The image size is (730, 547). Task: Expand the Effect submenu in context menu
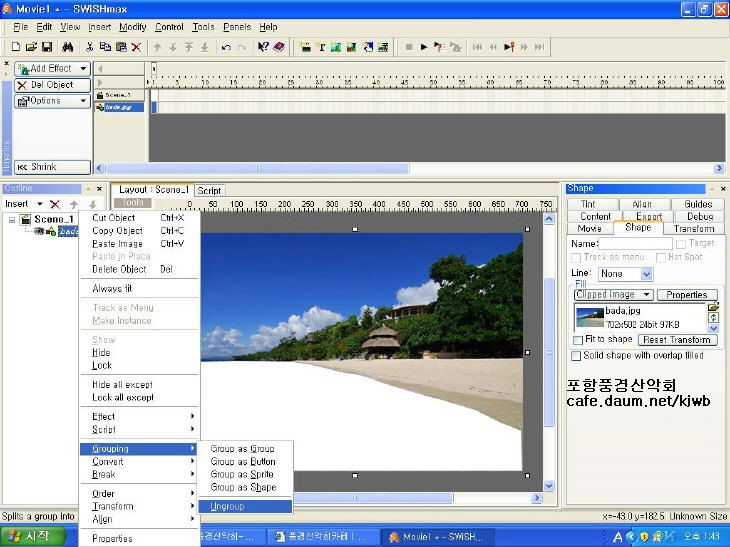pyautogui.click(x=139, y=417)
